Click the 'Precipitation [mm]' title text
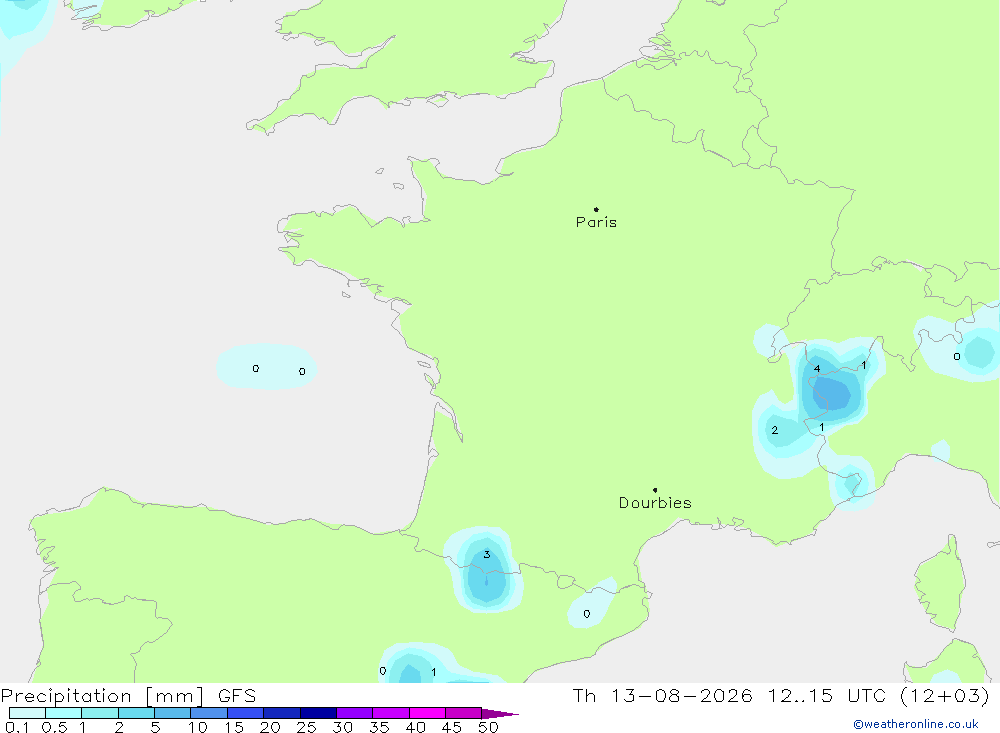 click(102, 696)
